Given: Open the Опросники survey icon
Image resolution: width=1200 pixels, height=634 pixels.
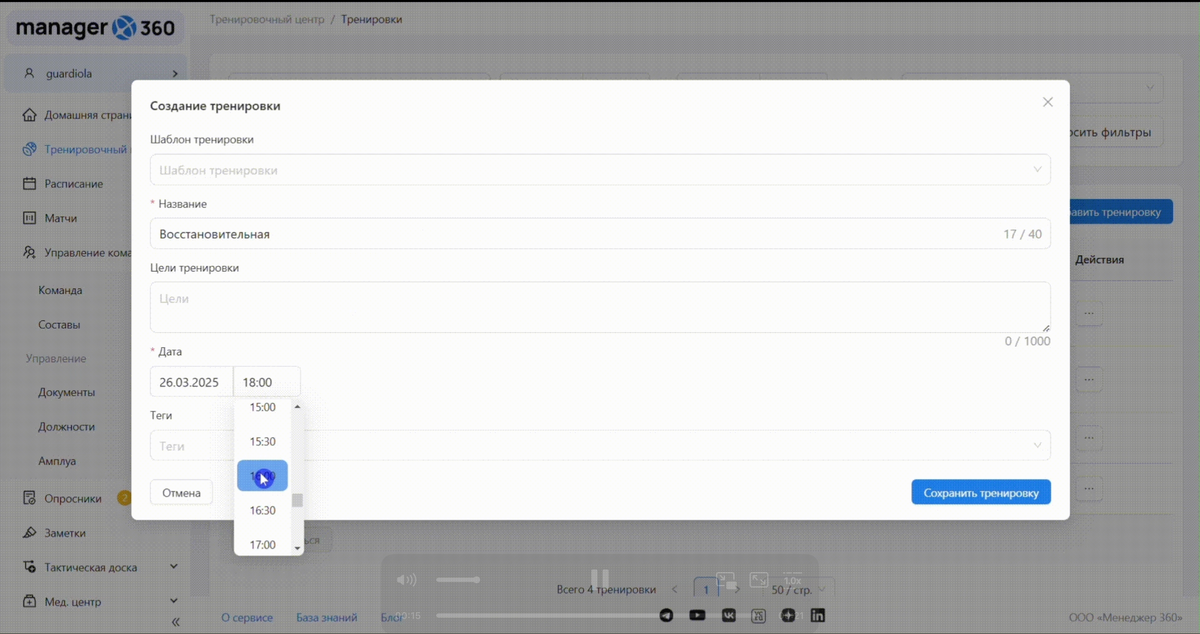Looking at the screenshot, I should (x=29, y=498).
